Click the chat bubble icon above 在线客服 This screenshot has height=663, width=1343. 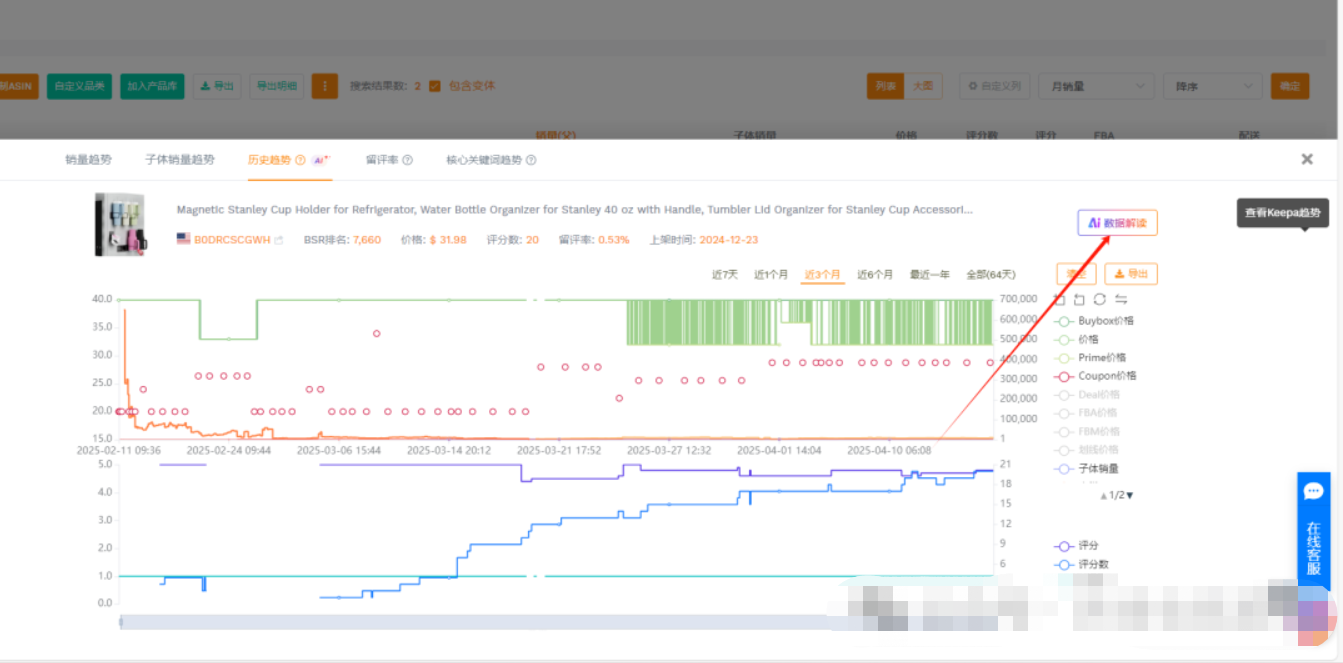tap(1314, 491)
